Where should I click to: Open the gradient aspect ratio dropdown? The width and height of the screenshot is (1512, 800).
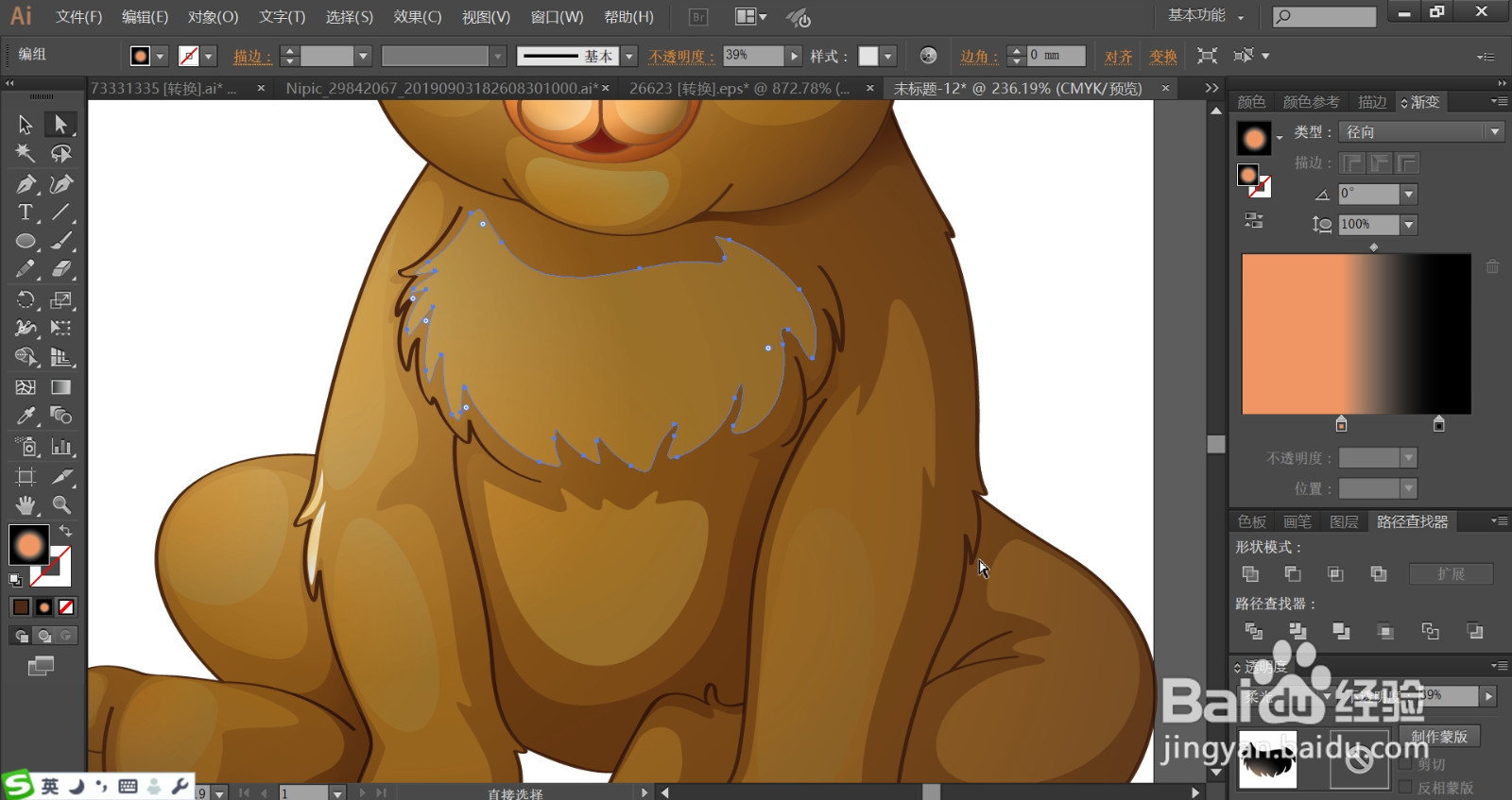click(1409, 225)
